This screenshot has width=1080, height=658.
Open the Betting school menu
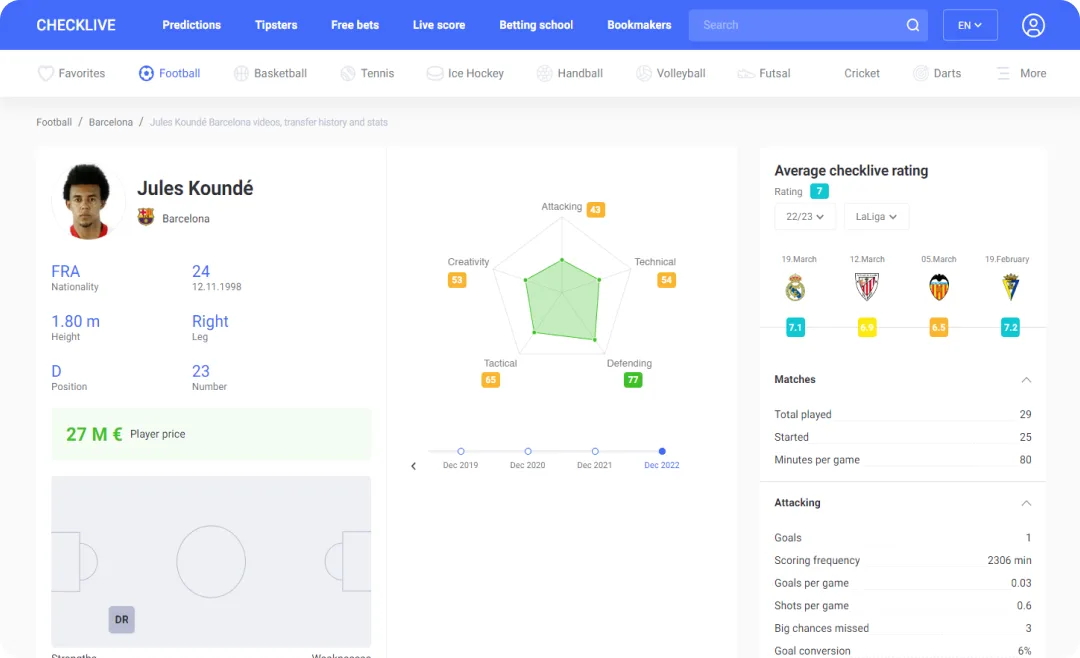536,25
